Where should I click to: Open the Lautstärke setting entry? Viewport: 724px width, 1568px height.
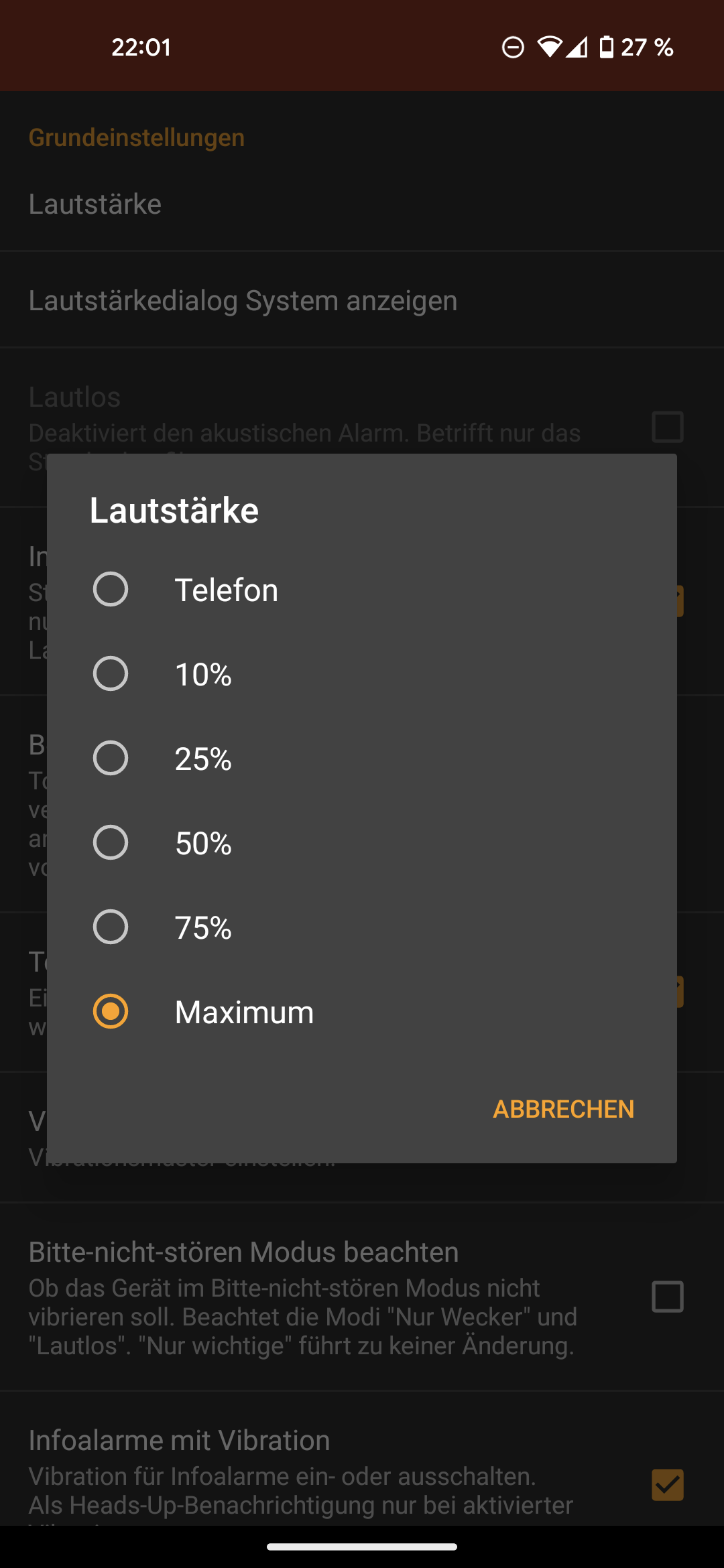click(x=95, y=204)
